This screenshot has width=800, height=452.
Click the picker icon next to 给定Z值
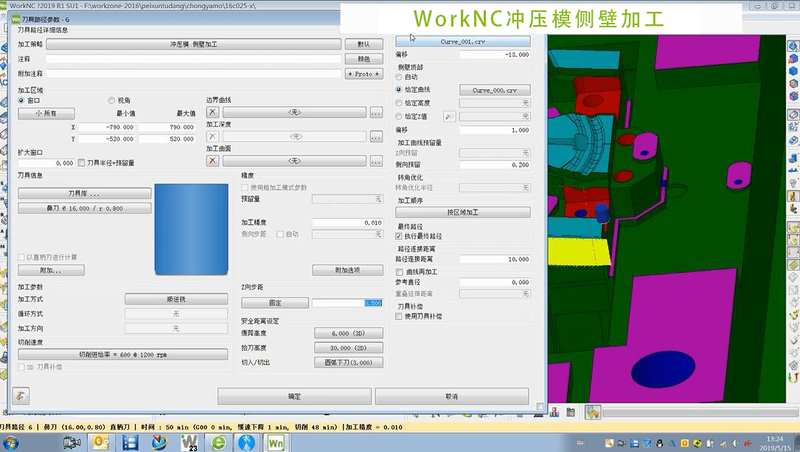(449, 117)
